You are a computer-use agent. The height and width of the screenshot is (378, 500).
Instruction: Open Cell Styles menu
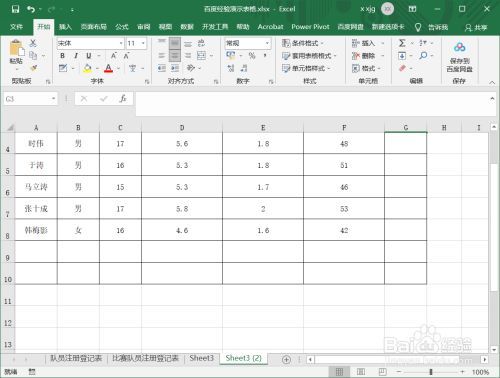click(306, 68)
